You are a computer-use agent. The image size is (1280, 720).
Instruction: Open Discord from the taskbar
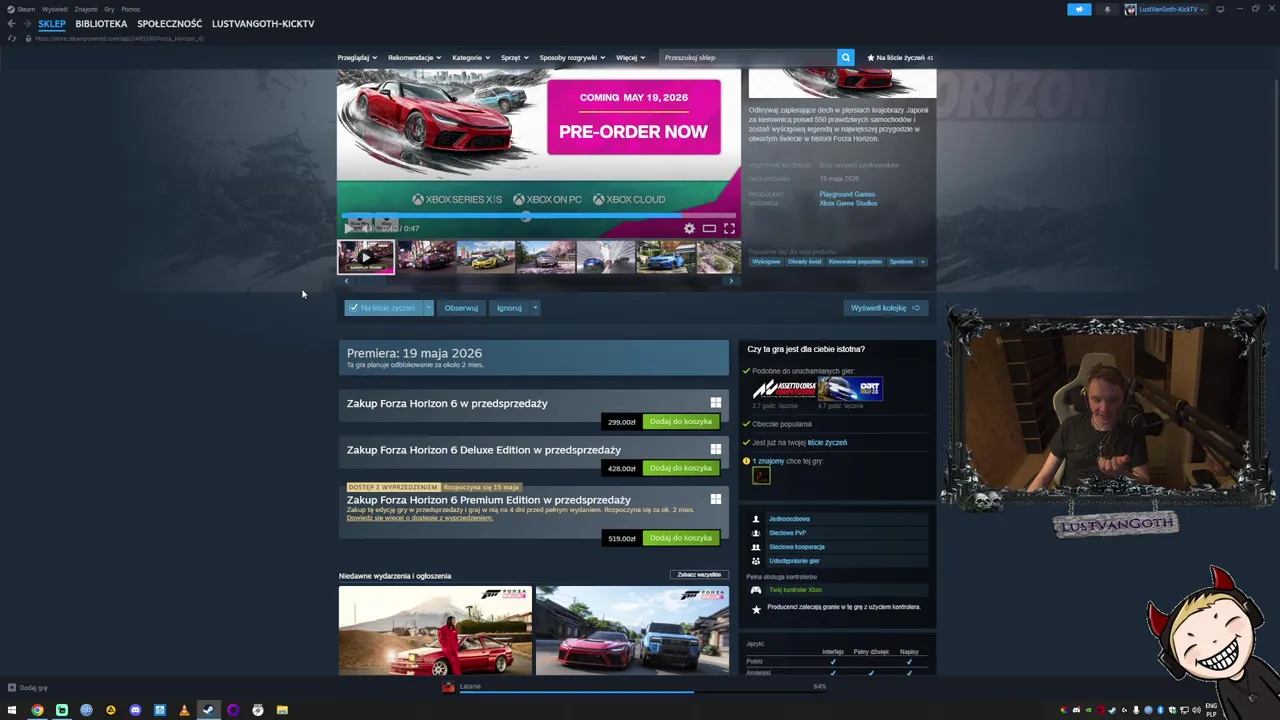click(135, 710)
